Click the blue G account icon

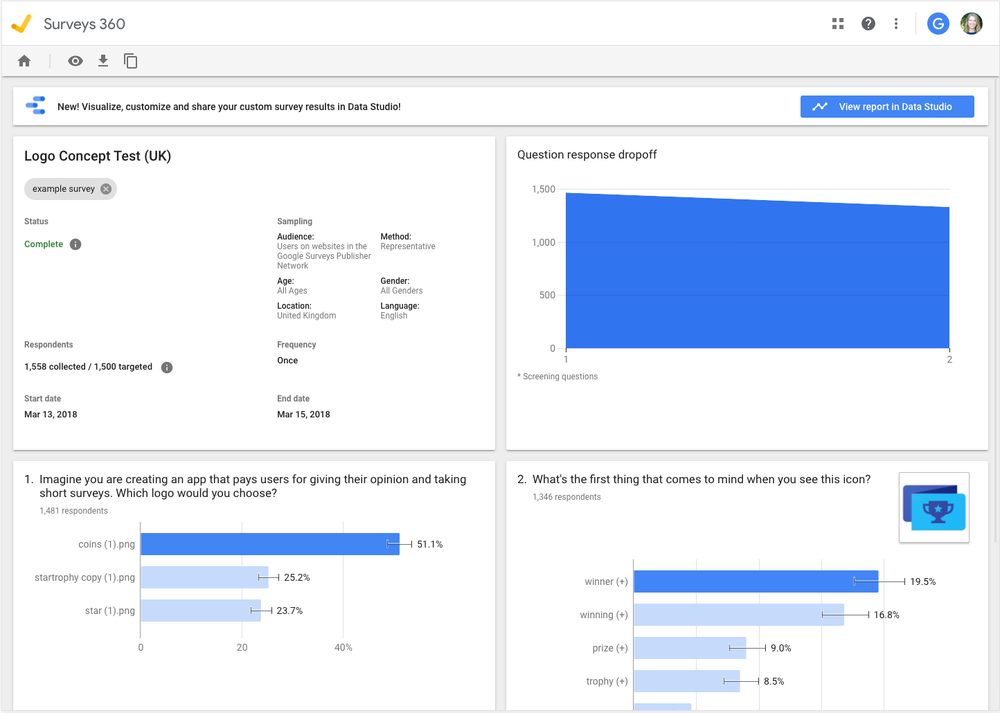(938, 24)
